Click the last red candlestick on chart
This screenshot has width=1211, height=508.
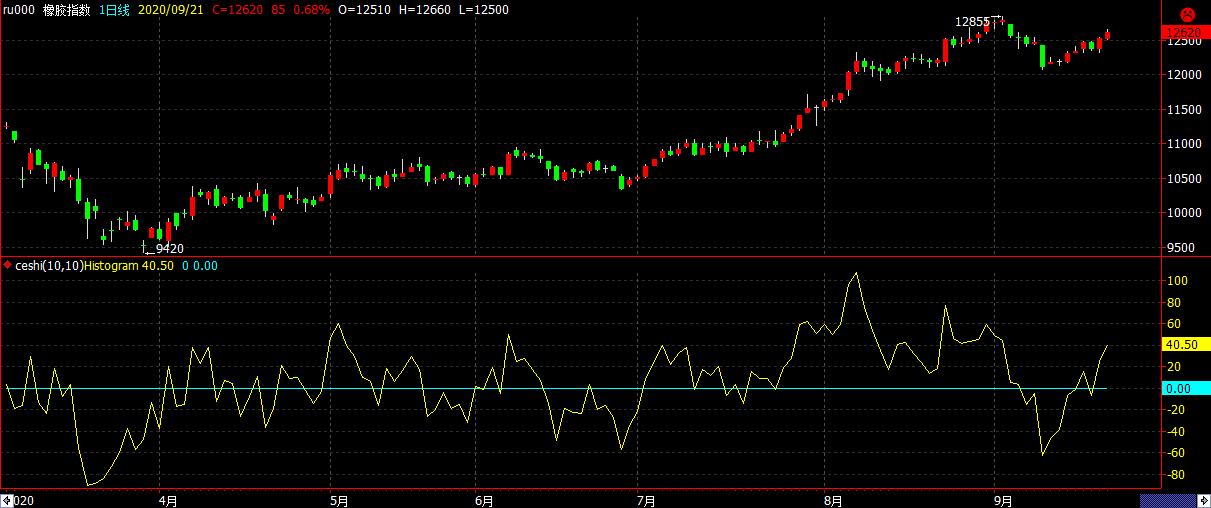click(1107, 36)
